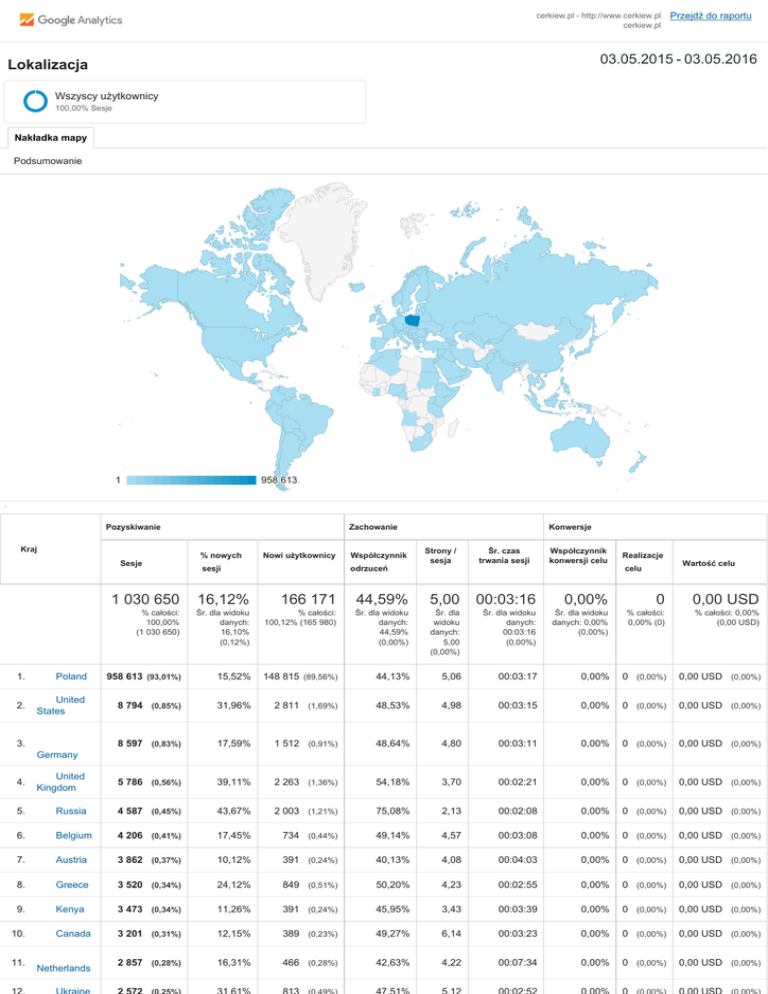The image size is (768, 994).
Task: Click the Google Analytics logo icon
Action: click(x=27, y=20)
